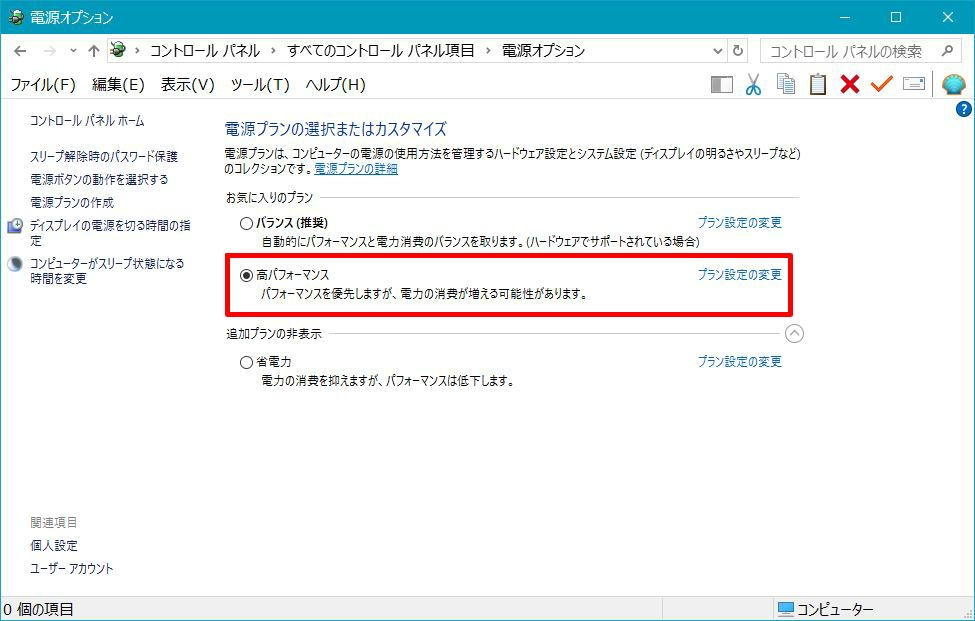
Task: Go back with the back arrow
Action: coord(20,51)
